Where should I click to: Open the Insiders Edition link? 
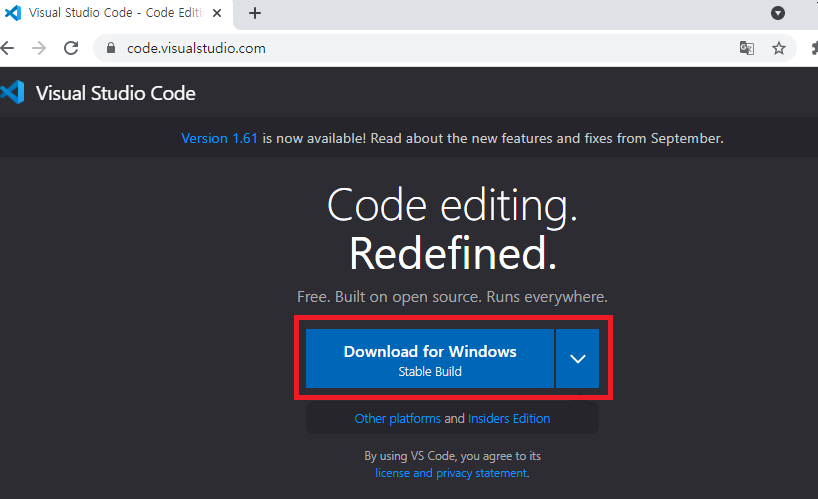point(509,419)
